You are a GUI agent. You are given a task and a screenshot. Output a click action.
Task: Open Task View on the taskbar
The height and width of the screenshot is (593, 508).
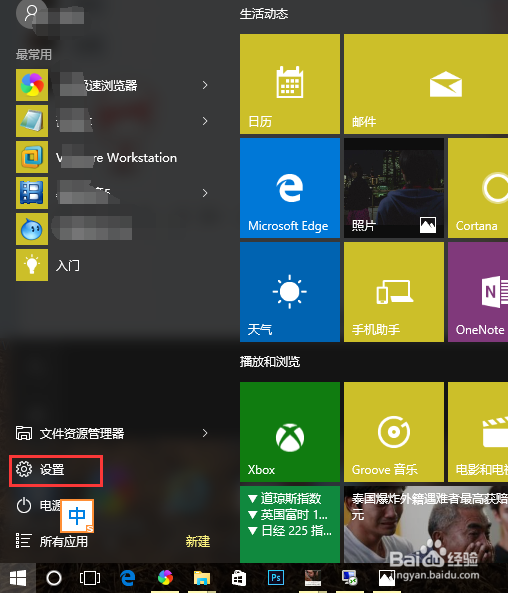(x=90, y=578)
